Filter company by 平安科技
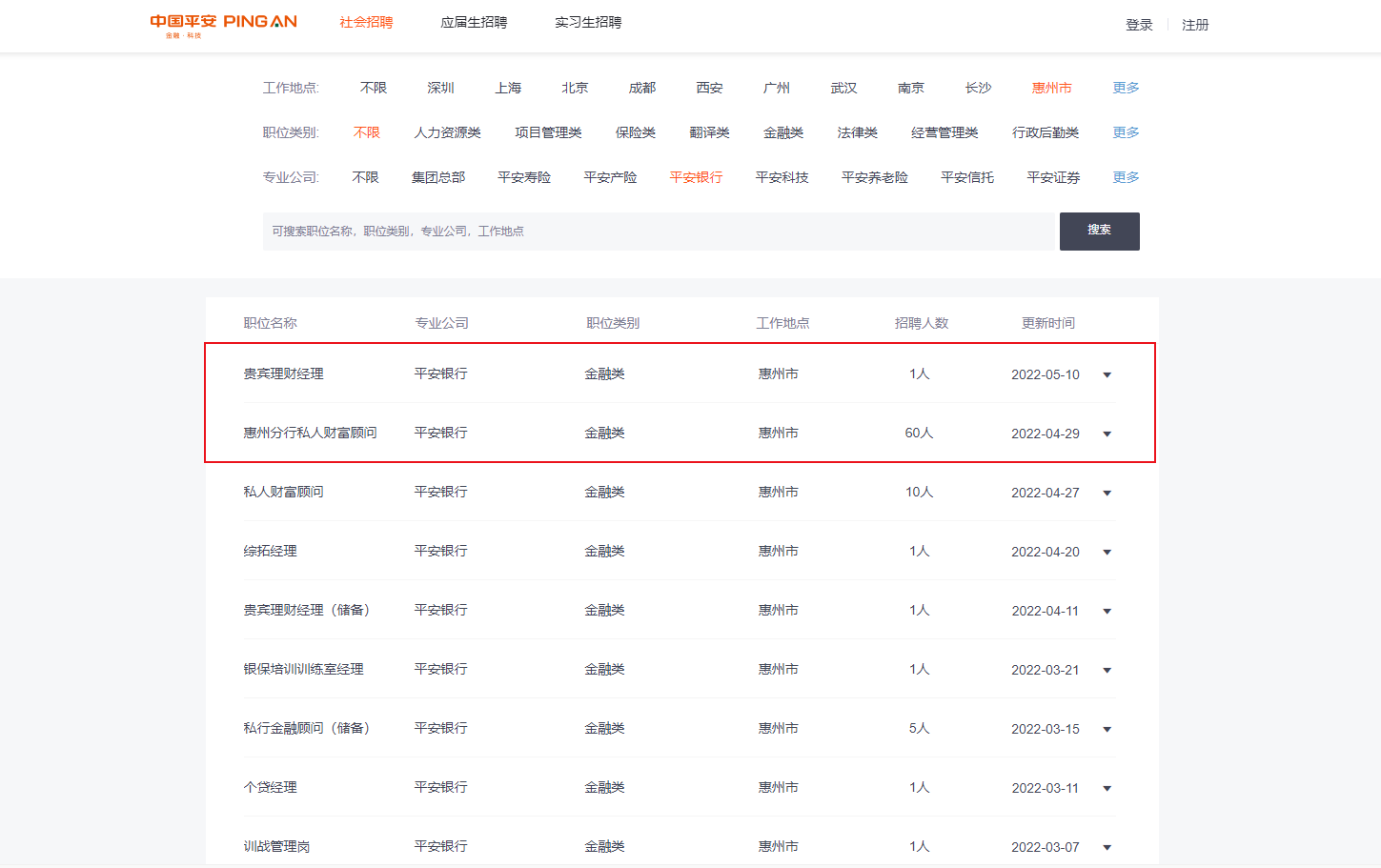 click(x=782, y=177)
